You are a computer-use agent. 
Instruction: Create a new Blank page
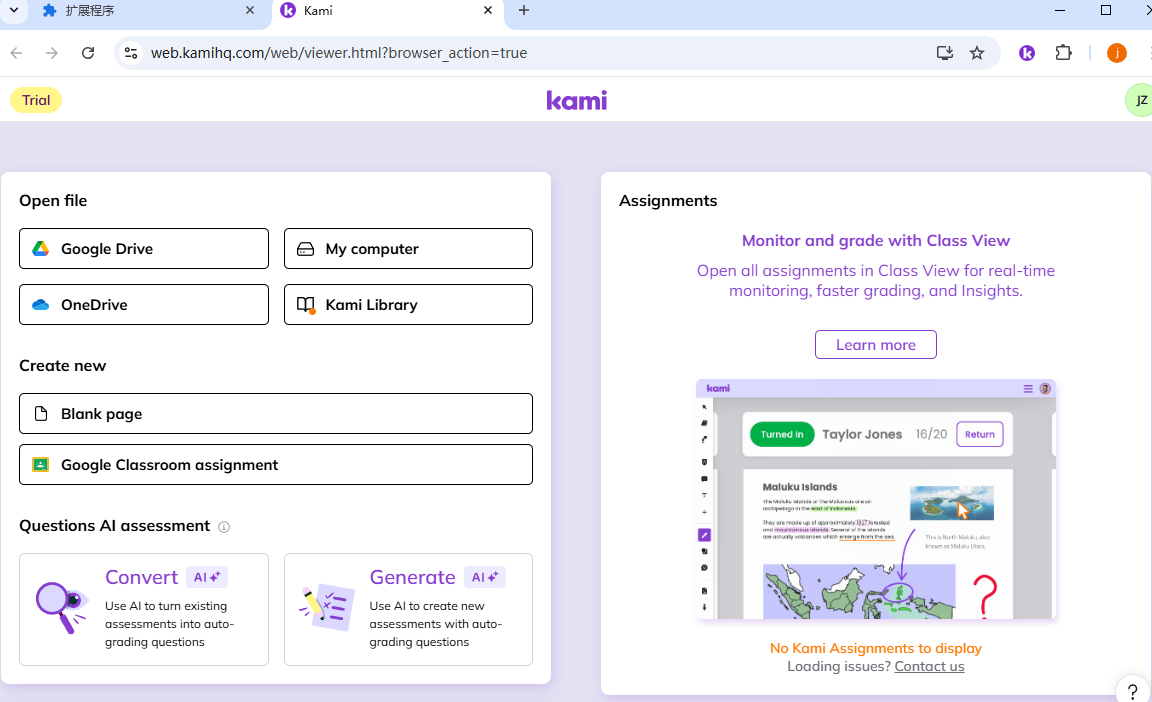(x=276, y=413)
